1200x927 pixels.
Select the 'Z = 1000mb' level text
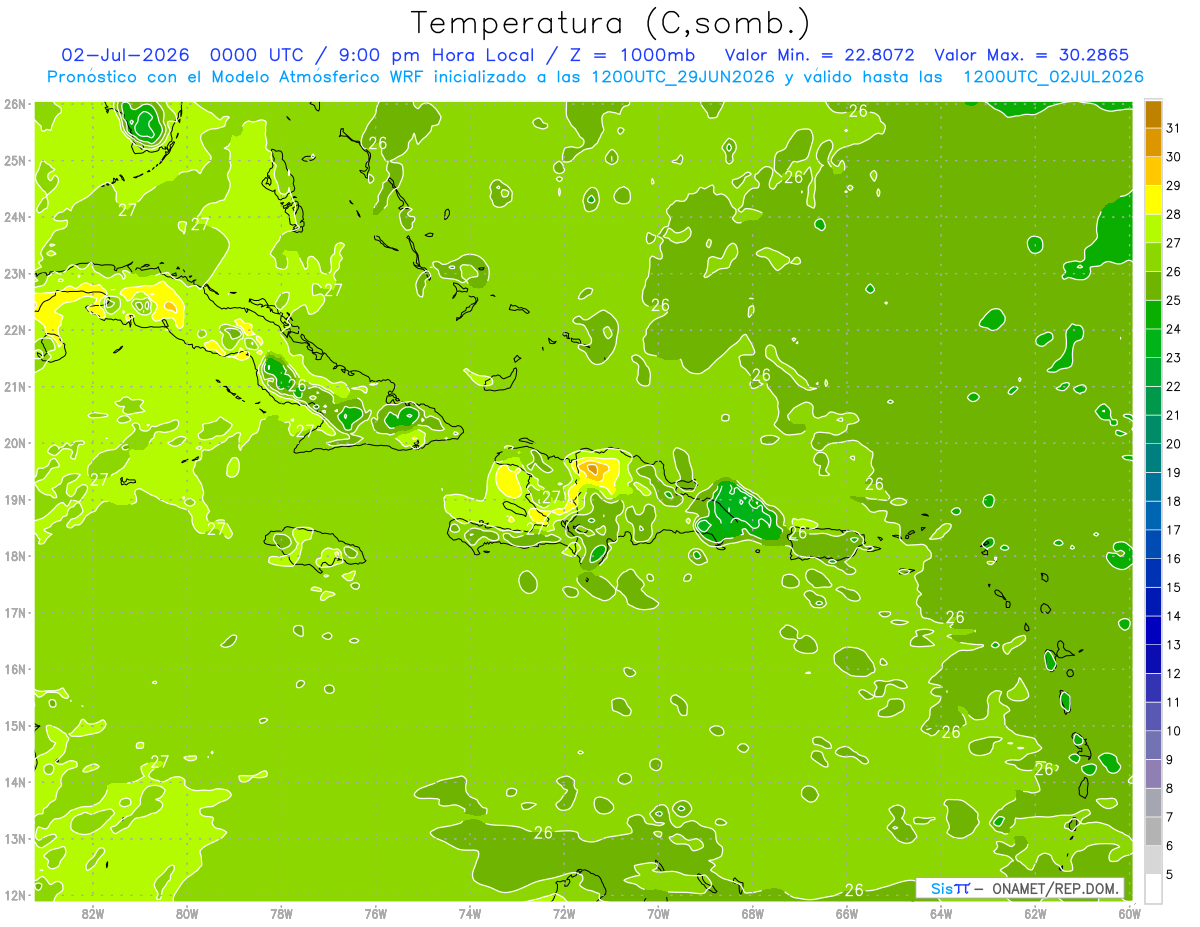(x=633, y=55)
